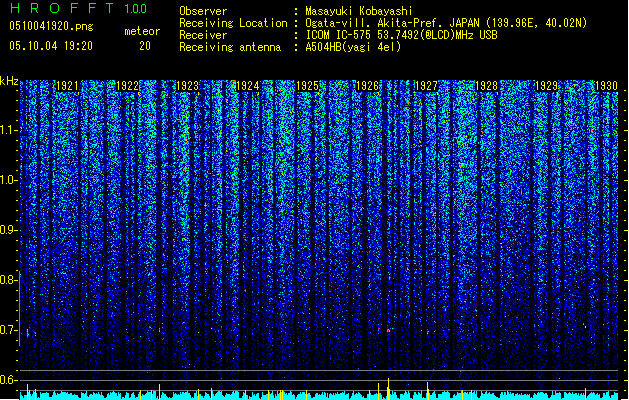Click the meteor label

(142, 31)
